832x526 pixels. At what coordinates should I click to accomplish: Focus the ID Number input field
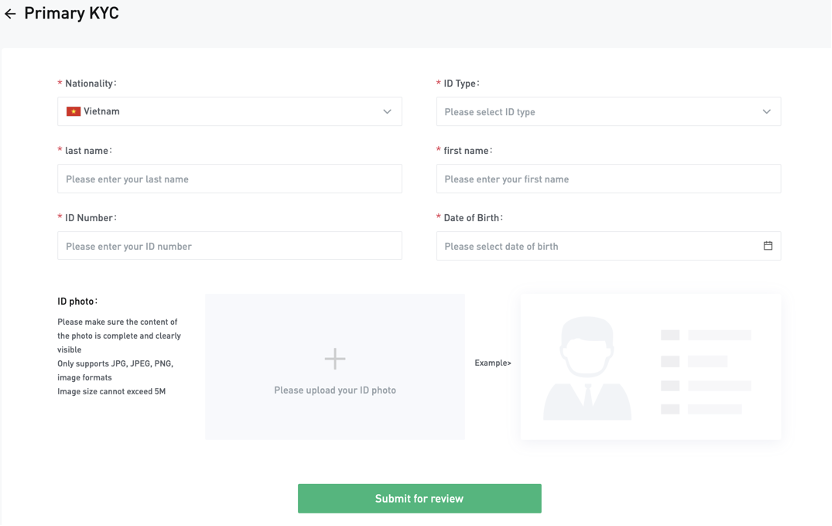[x=230, y=246]
